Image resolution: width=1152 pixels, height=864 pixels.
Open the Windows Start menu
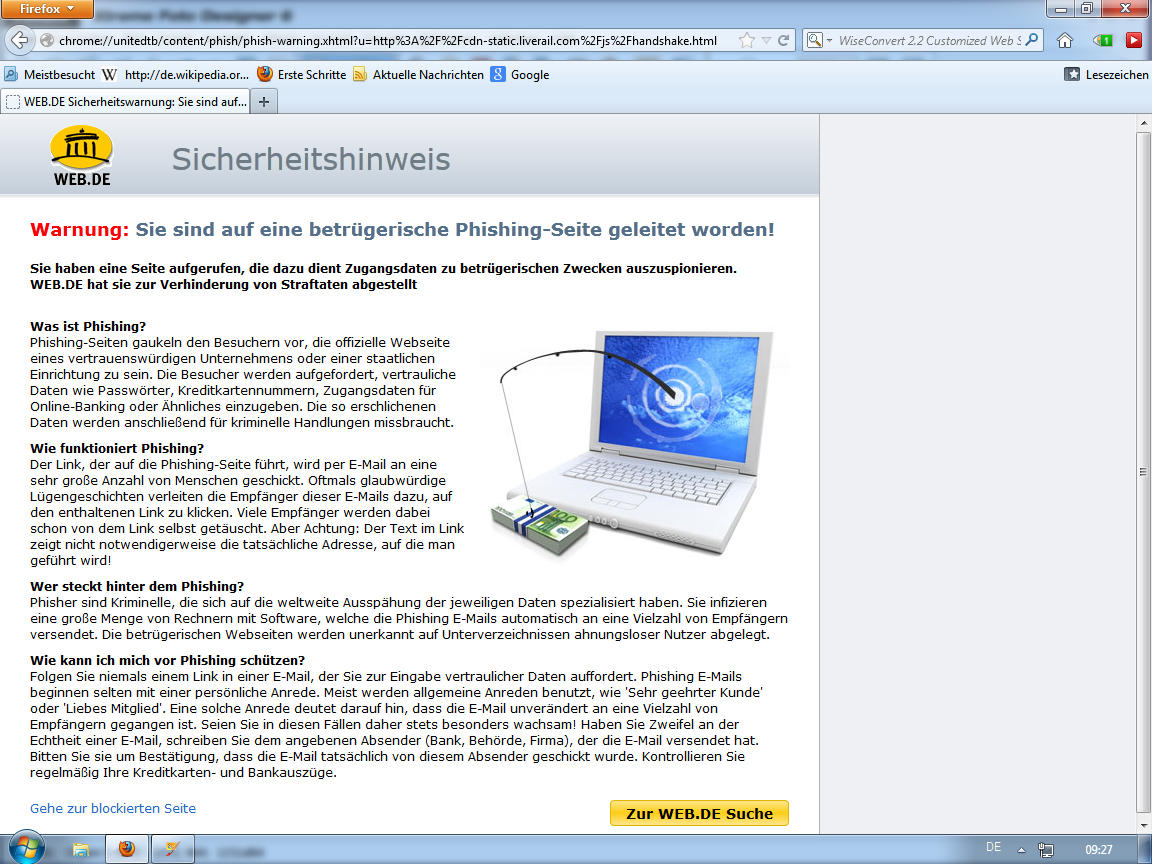[26, 849]
